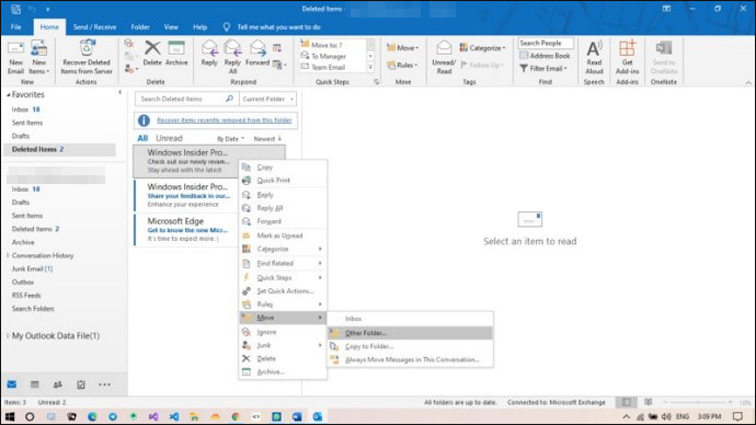Open Word from the Windows taskbar

[297, 416]
